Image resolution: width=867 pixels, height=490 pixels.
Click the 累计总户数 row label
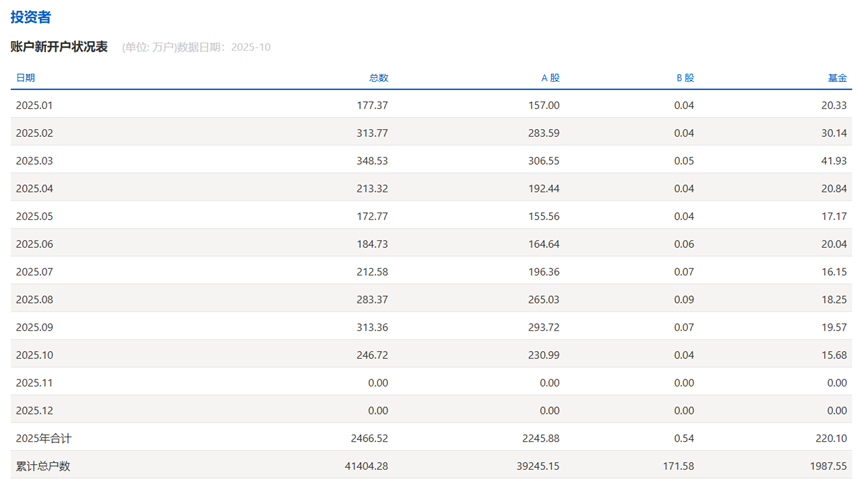click(44, 466)
